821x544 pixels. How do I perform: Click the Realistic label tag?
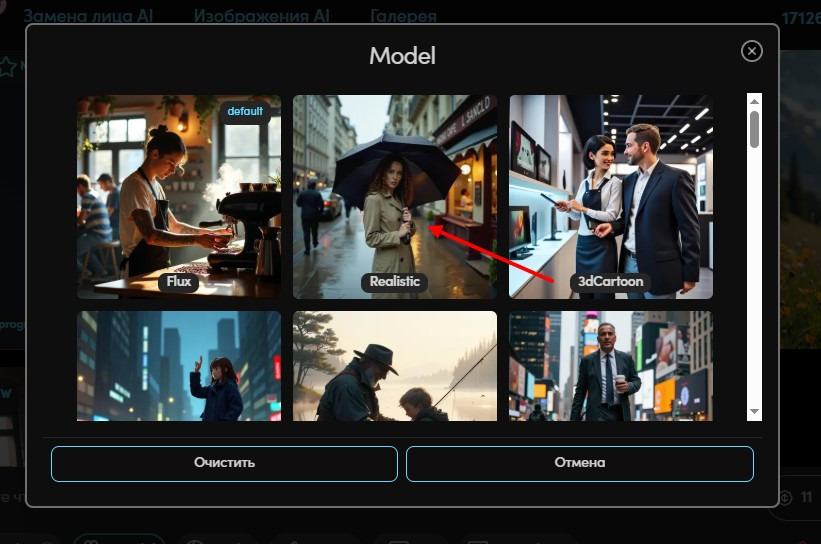tap(394, 282)
